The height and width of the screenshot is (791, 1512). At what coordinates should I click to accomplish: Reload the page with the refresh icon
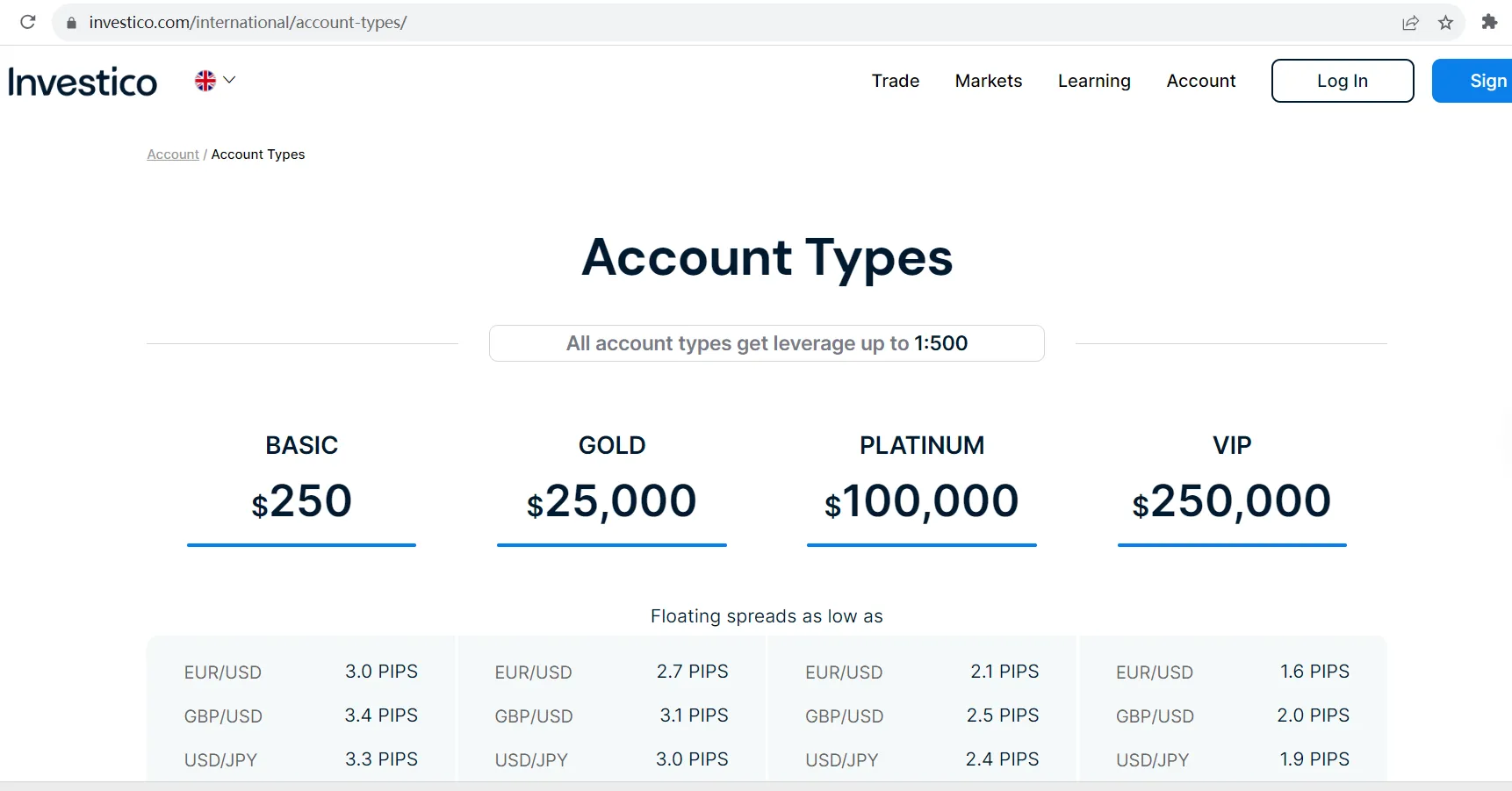point(28,22)
